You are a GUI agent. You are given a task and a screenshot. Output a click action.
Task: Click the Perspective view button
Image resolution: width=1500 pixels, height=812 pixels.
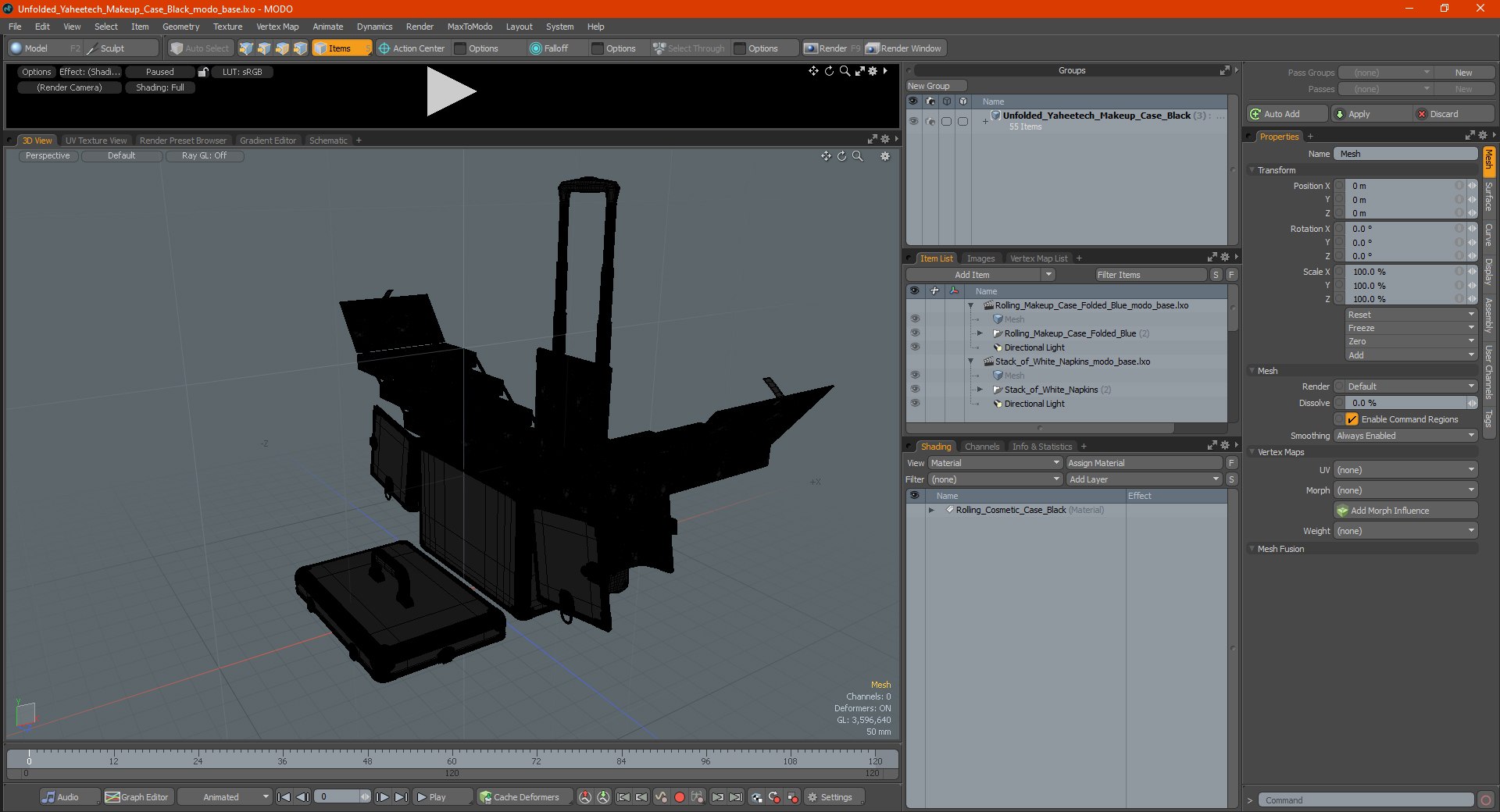point(48,156)
